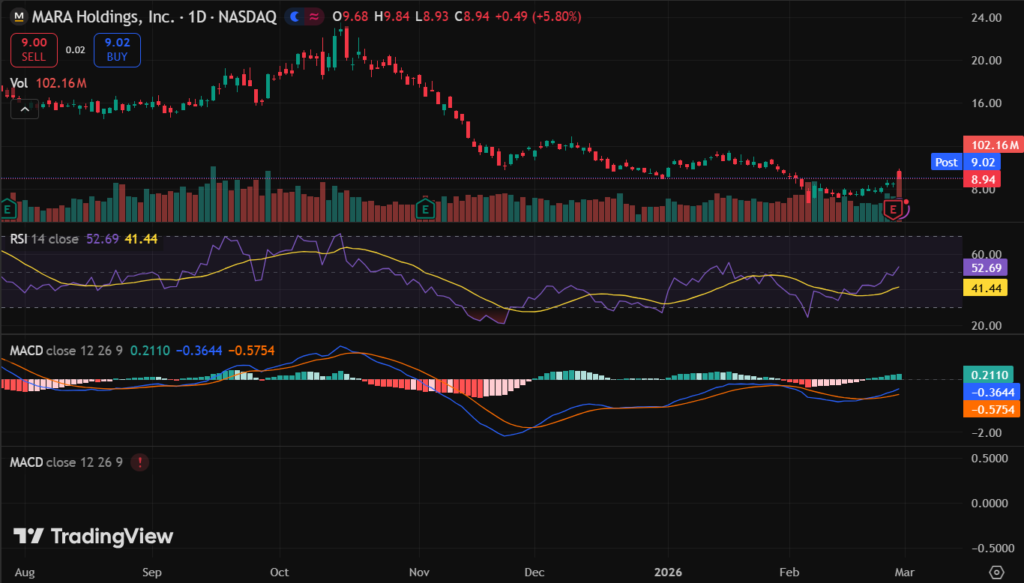Collapse the indicator legend with the chevron
Image resolution: width=1024 pixels, height=583 pixels.
[x=24, y=110]
